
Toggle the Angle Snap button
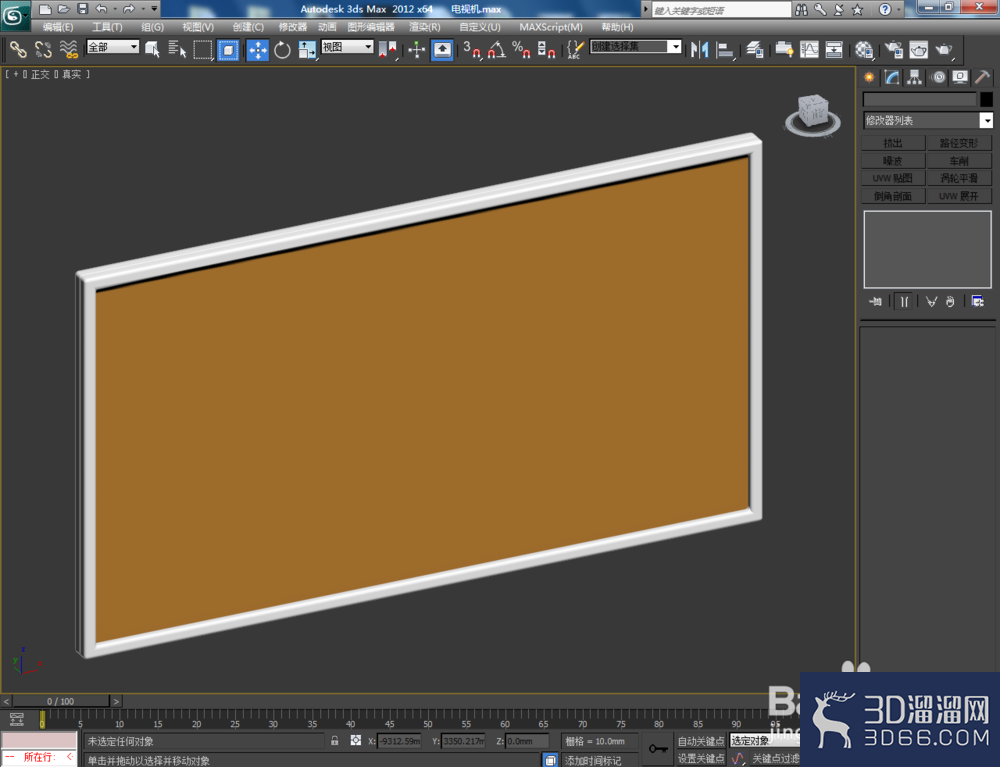tap(497, 50)
